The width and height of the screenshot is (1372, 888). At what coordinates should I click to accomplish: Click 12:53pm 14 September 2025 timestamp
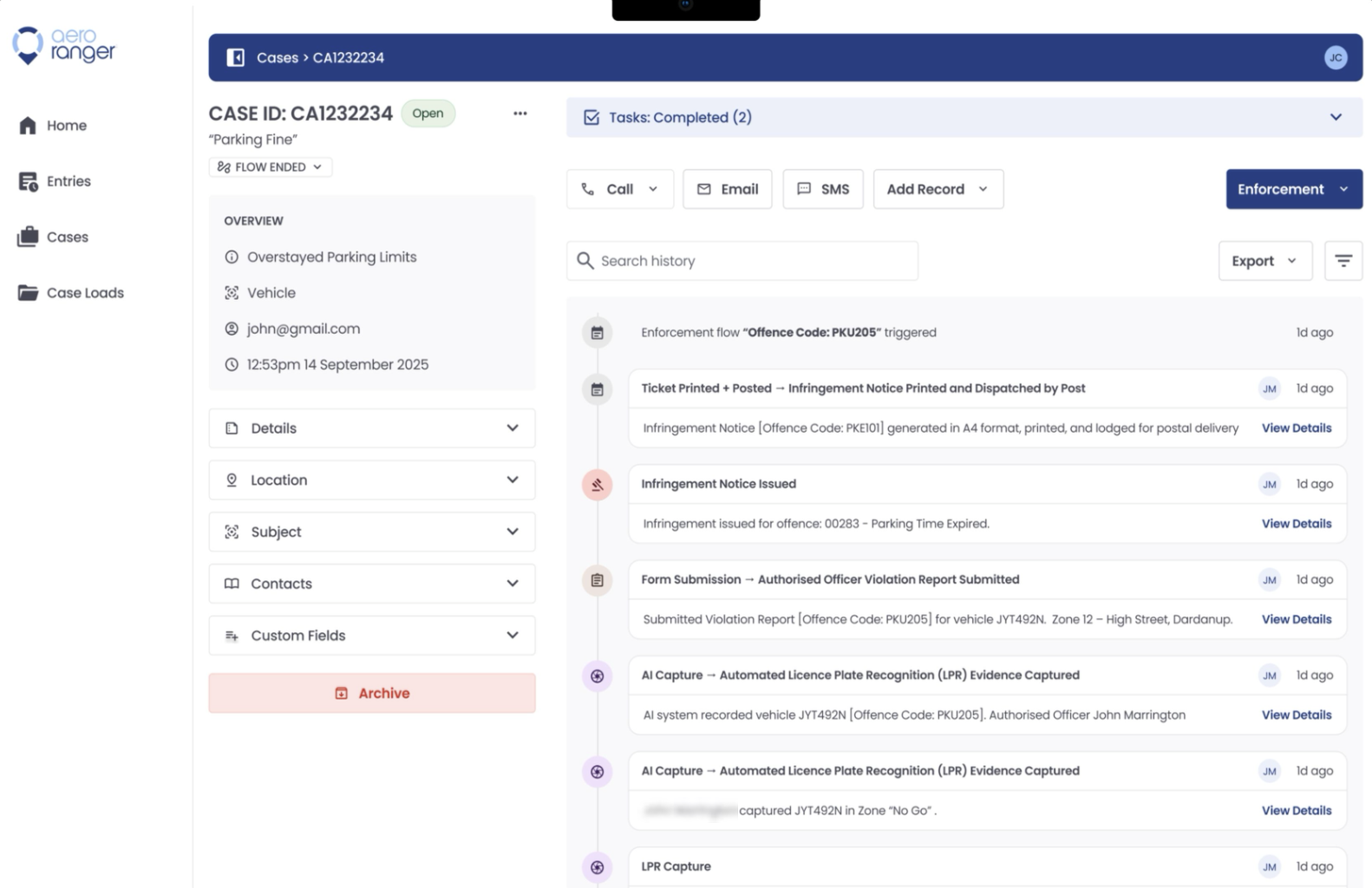[x=337, y=364]
